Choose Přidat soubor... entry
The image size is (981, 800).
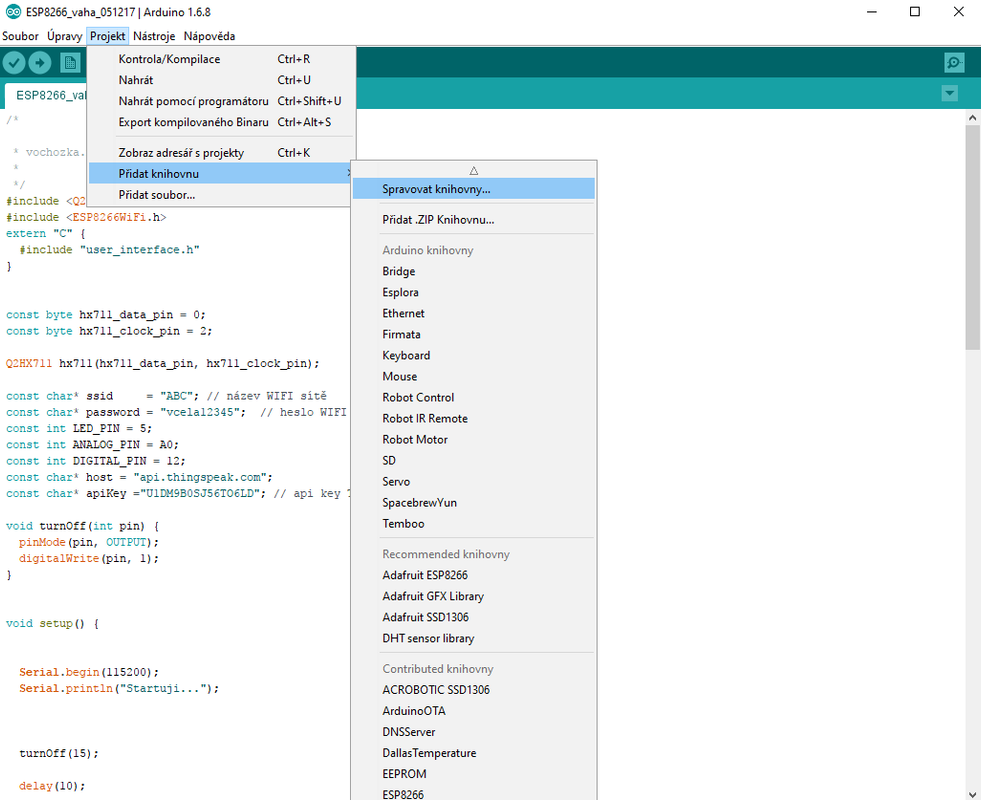pos(221,195)
